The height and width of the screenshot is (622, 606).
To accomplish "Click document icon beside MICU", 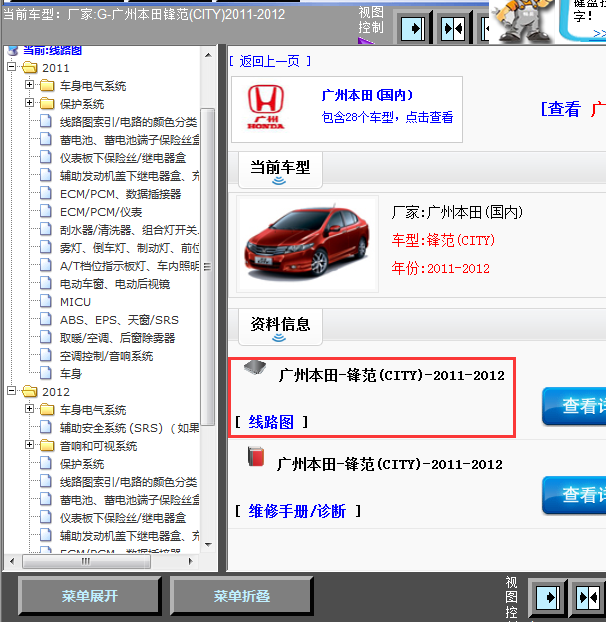I will pyautogui.click(x=46, y=301).
